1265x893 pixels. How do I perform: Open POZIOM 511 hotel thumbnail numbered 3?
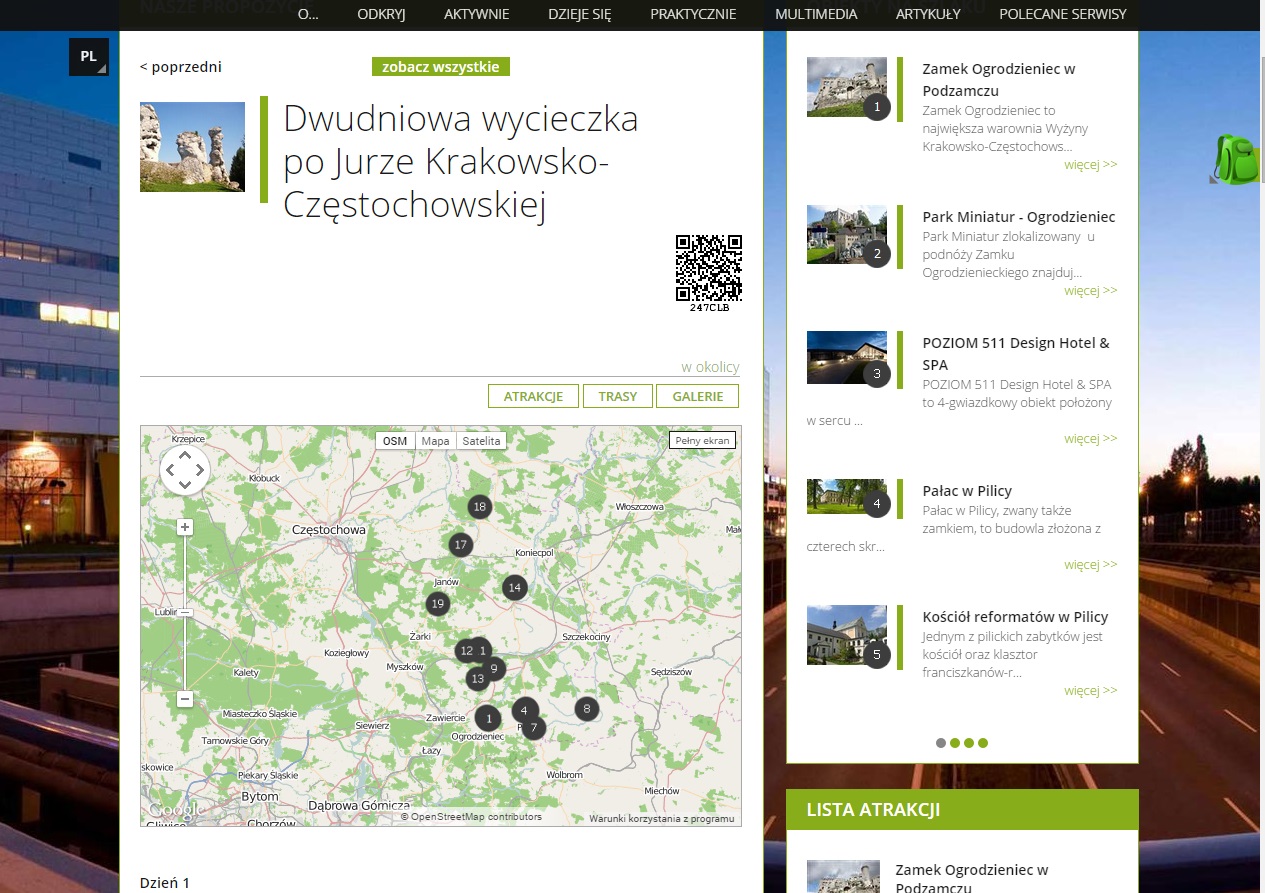point(847,358)
